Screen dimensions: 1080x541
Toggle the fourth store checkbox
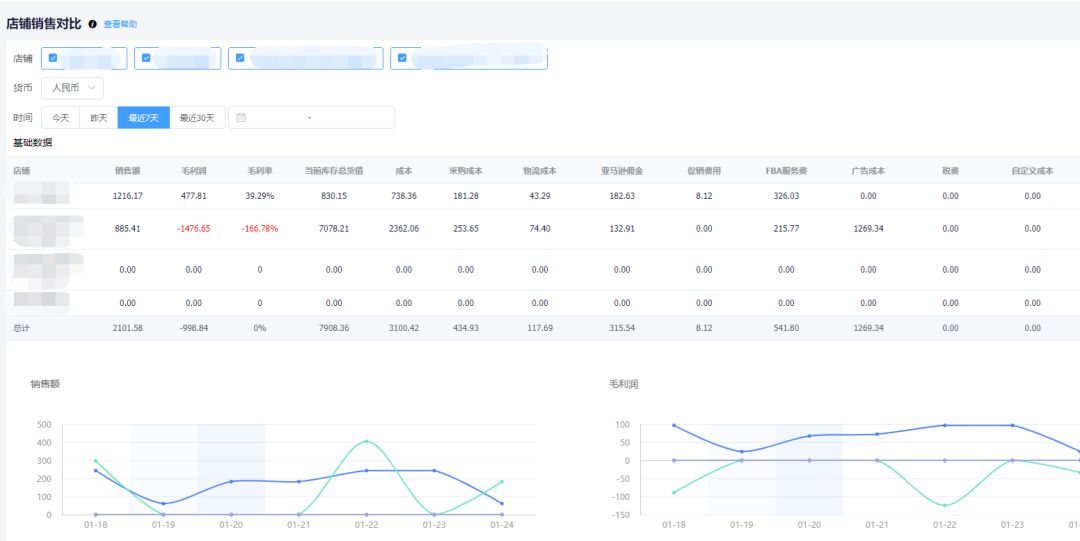(x=402, y=58)
